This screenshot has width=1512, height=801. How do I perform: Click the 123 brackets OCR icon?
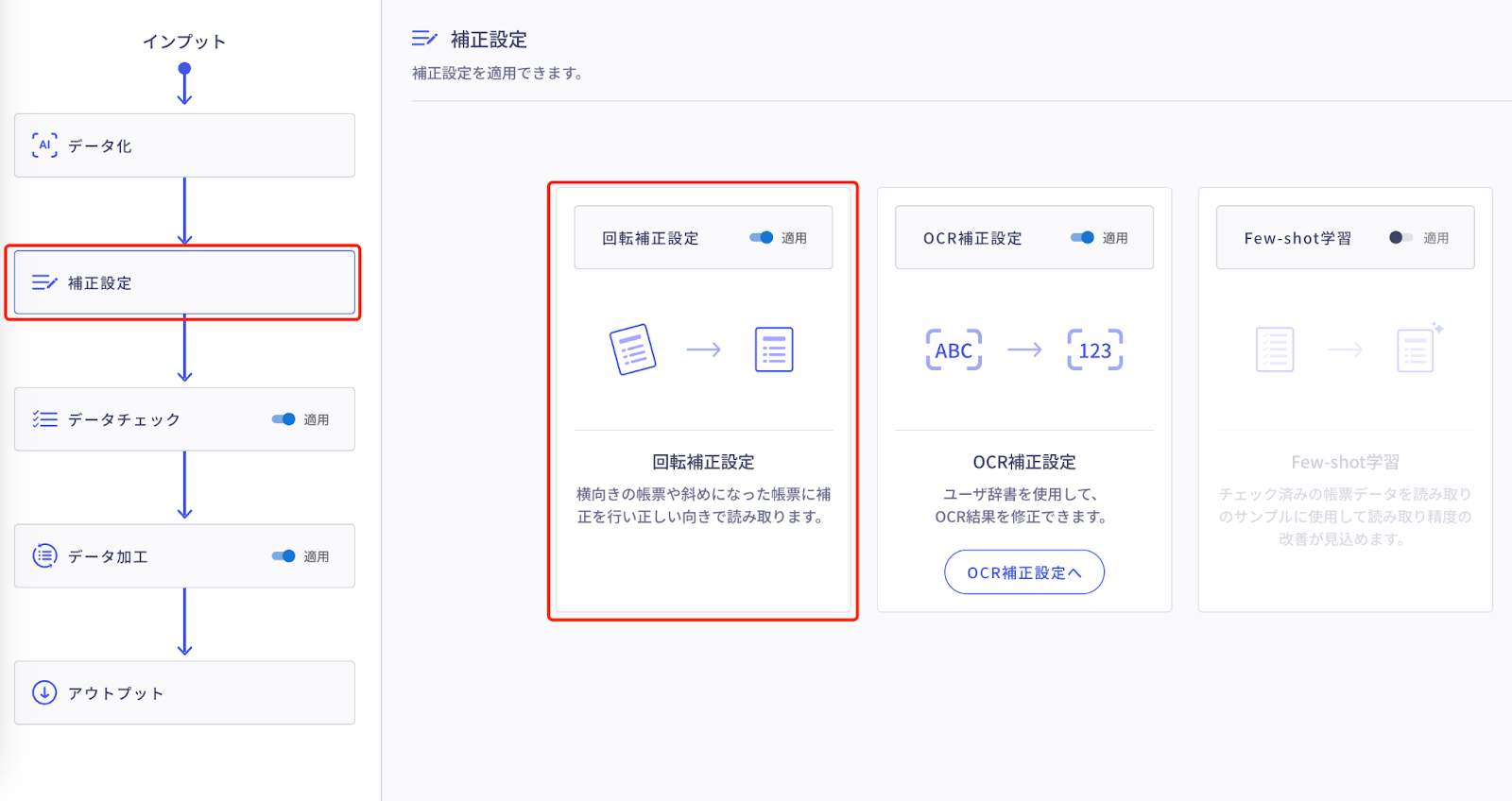[x=1094, y=350]
